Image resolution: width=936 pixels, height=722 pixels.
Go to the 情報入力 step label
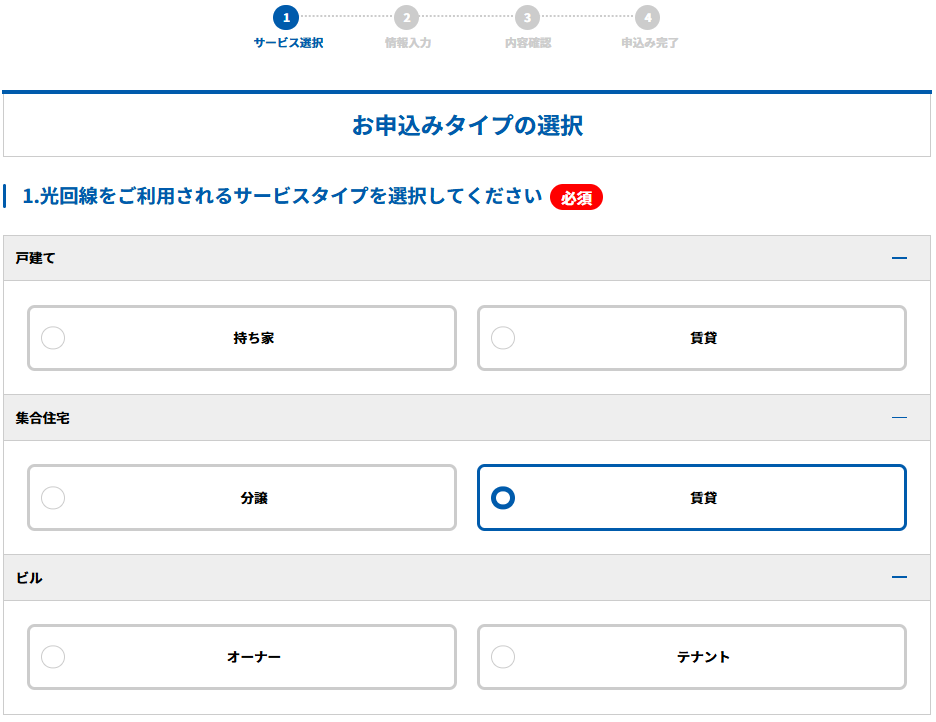click(407, 43)
